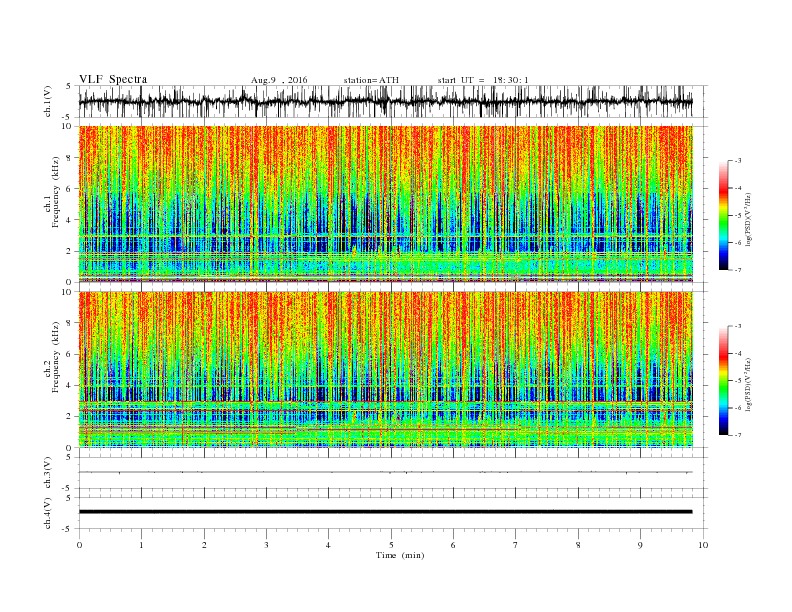This screenshot has width=792, height=612.
Task: Click the ch.1 "Frequency (kHz)" axis label
Action: [56, 193]
